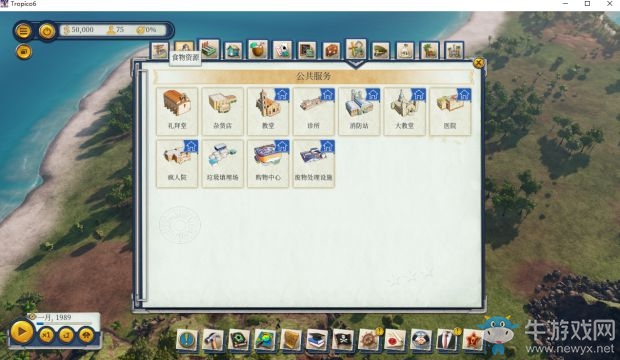
Task: Click the time progress bar under date
Action: coord(64,323)
